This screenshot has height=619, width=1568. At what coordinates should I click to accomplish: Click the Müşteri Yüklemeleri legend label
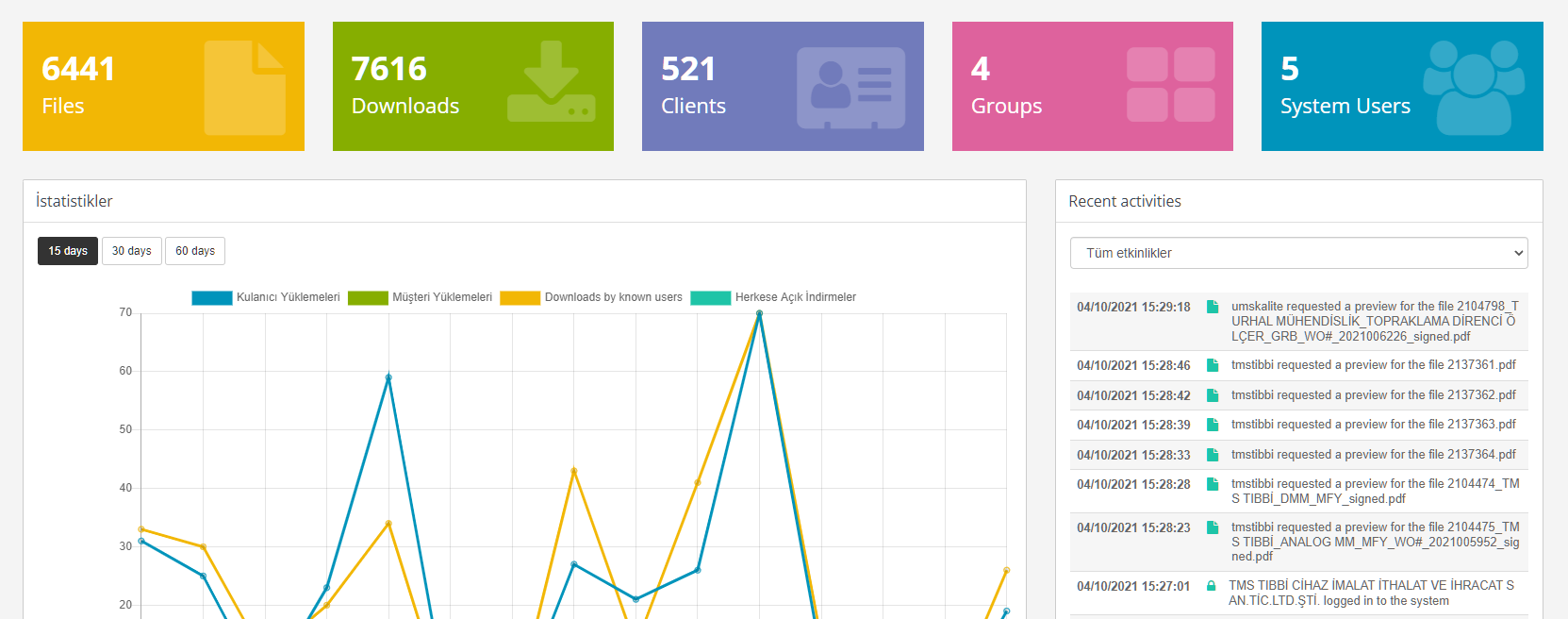442,297
